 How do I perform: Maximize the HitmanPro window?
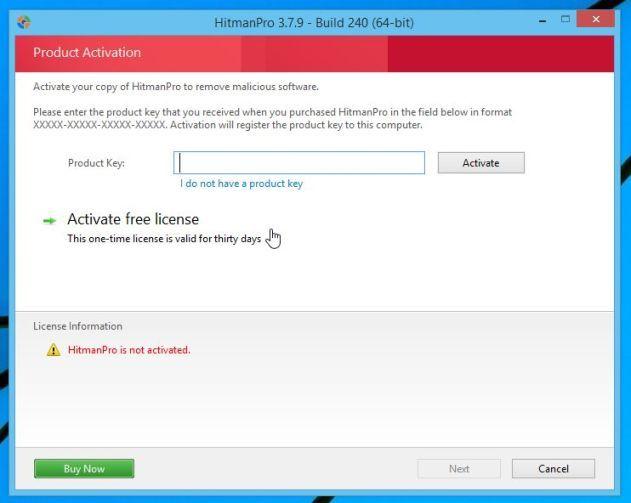tap(565, 19)
